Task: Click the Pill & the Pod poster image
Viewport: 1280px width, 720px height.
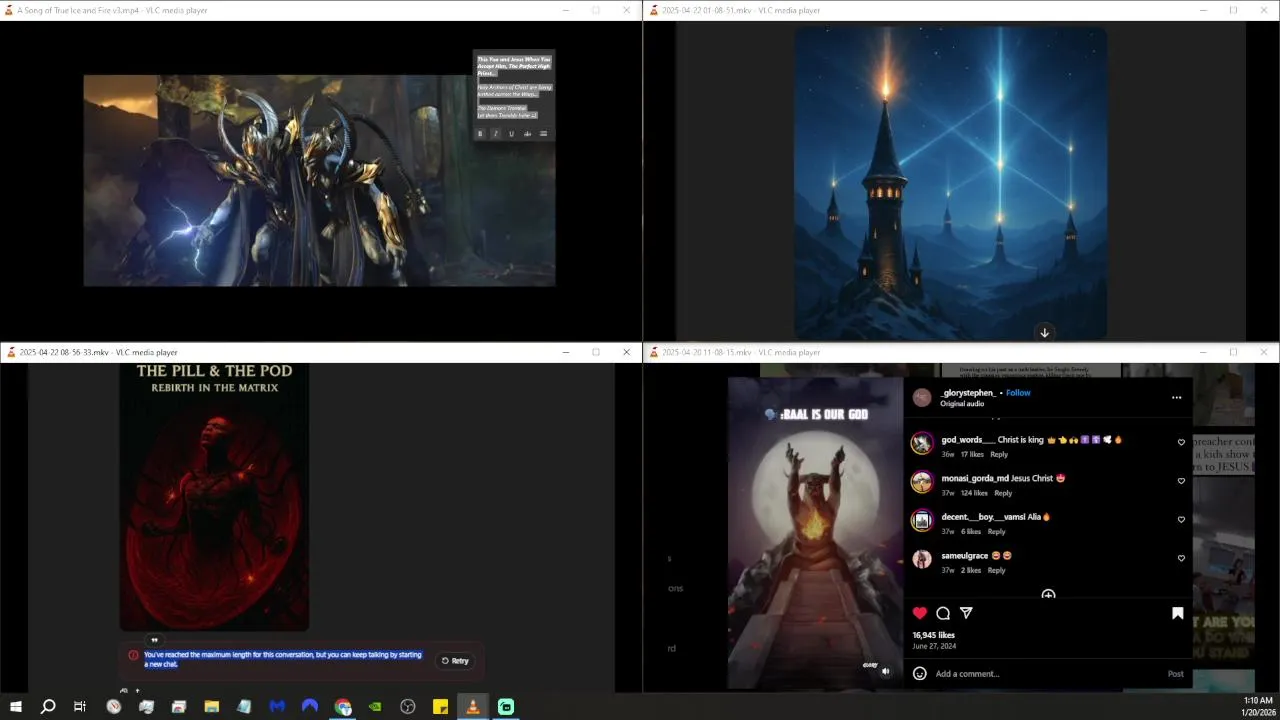Action: tap(214, 497)
